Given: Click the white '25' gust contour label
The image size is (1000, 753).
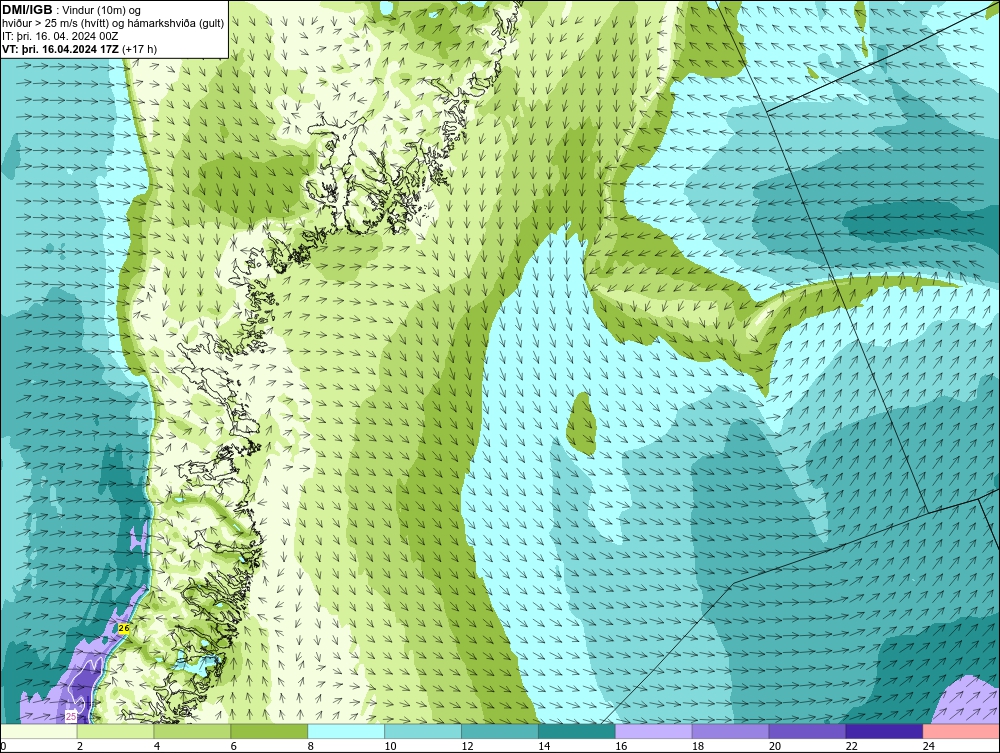Looking at the screenshot, I should click(71, 717).
